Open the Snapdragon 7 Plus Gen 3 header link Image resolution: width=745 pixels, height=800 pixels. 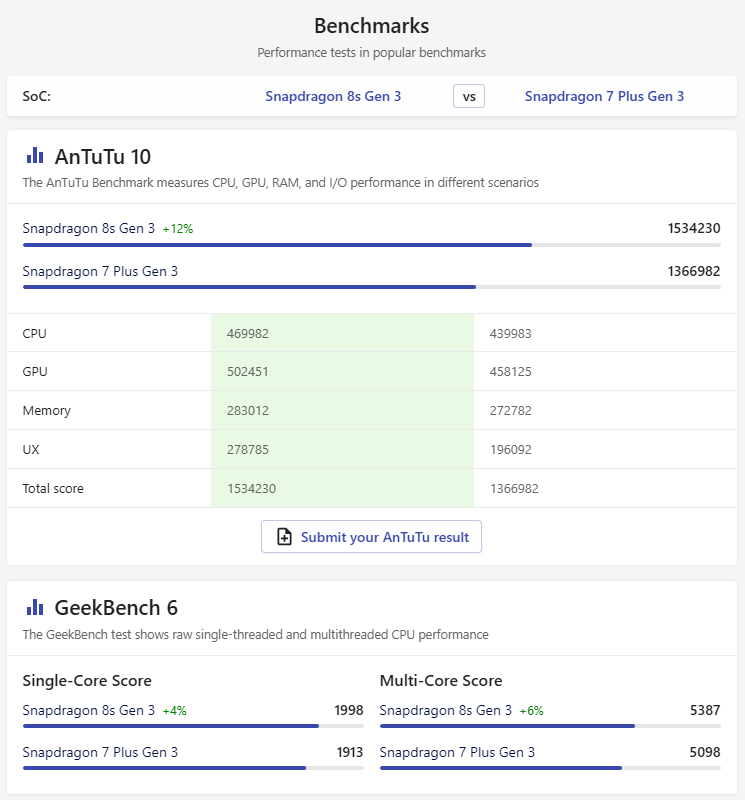click(604, 97)
